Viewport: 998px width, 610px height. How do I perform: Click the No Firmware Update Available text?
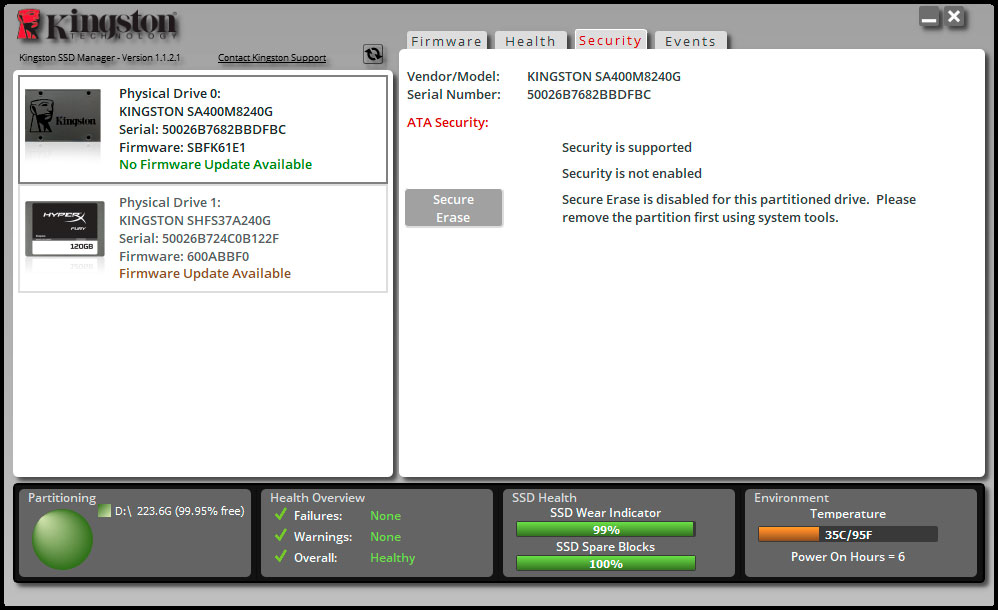(216, 164)
